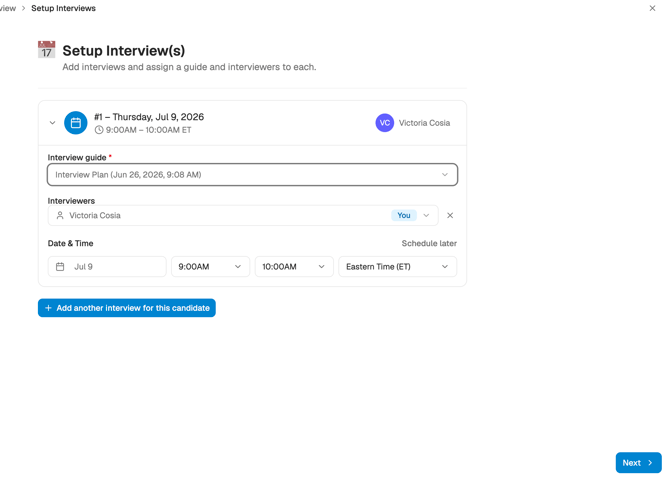670x479 pixels.
Task: Click the arrow chevron on the Next button
Action: 650,463
